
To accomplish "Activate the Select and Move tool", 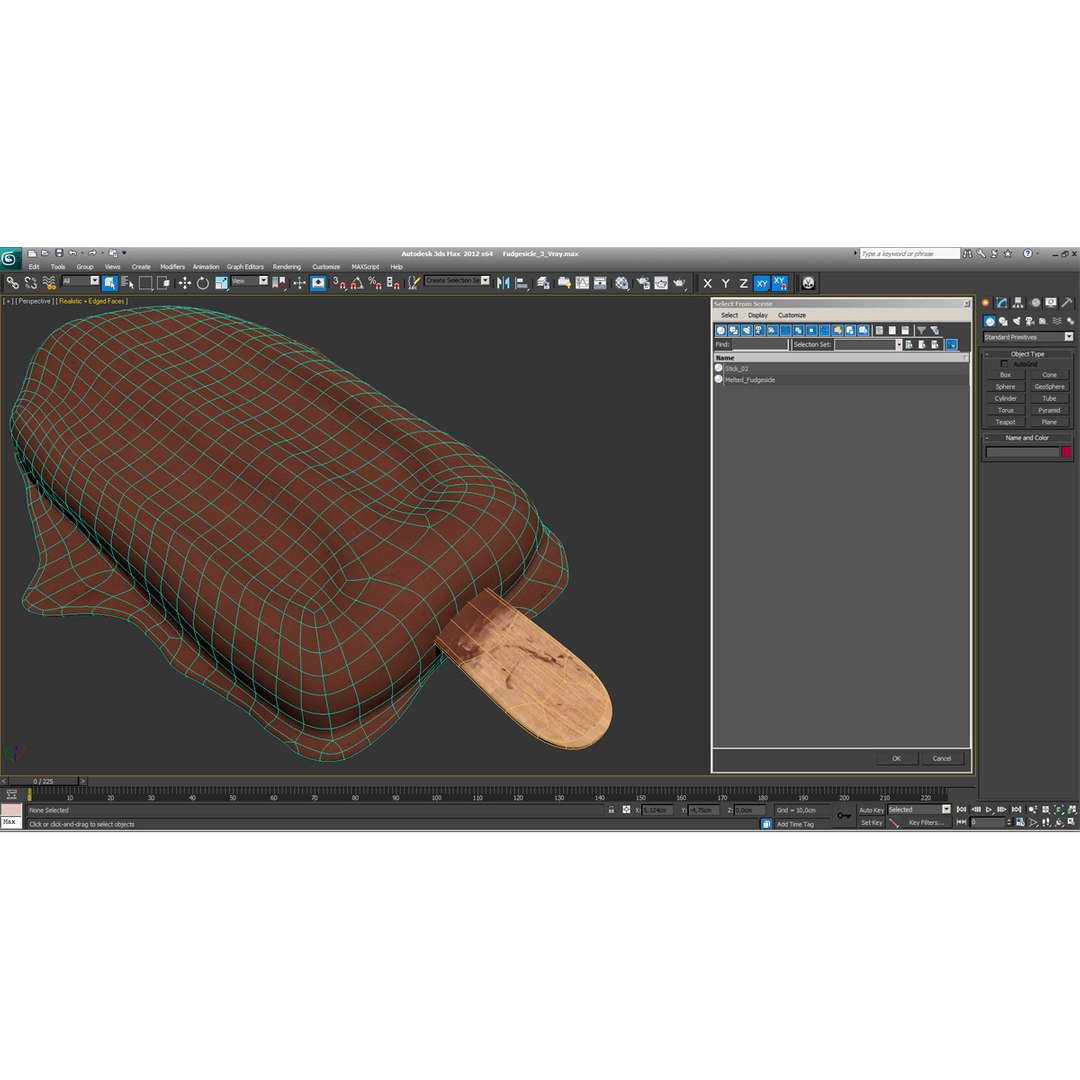I will pos(185,283).
